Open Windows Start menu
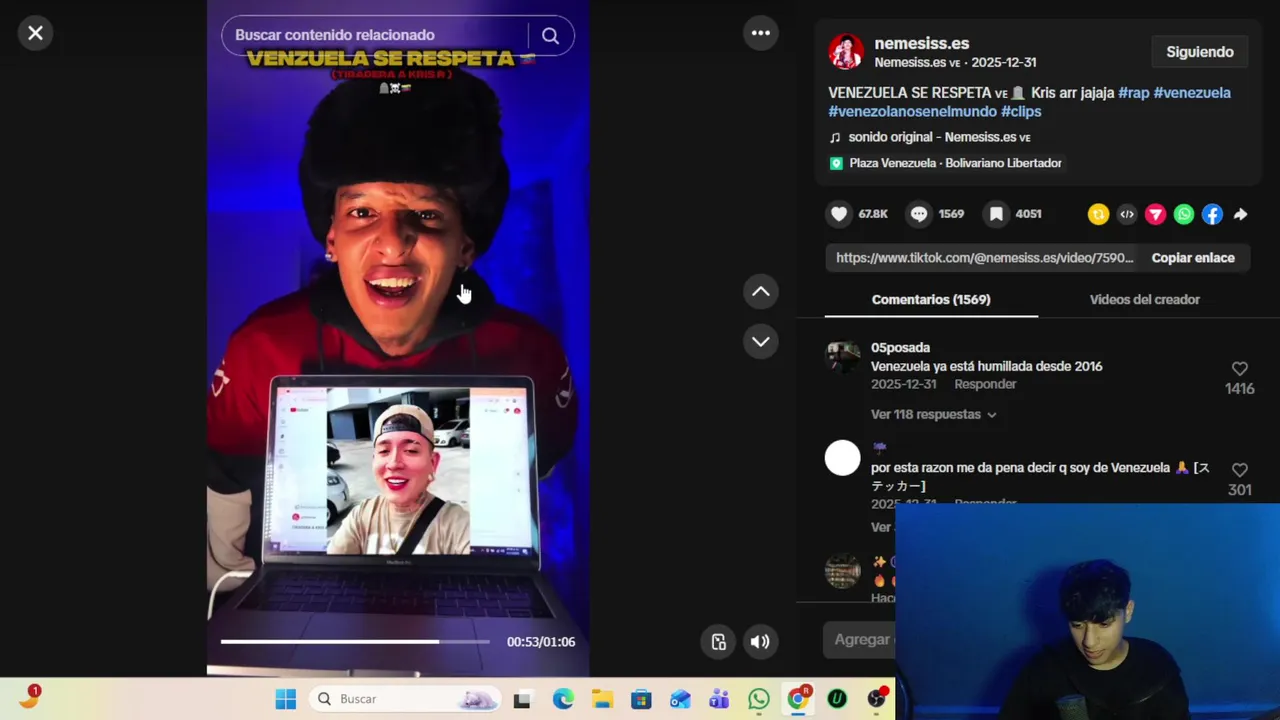The image size is (1280, 720). pos(286,699)
